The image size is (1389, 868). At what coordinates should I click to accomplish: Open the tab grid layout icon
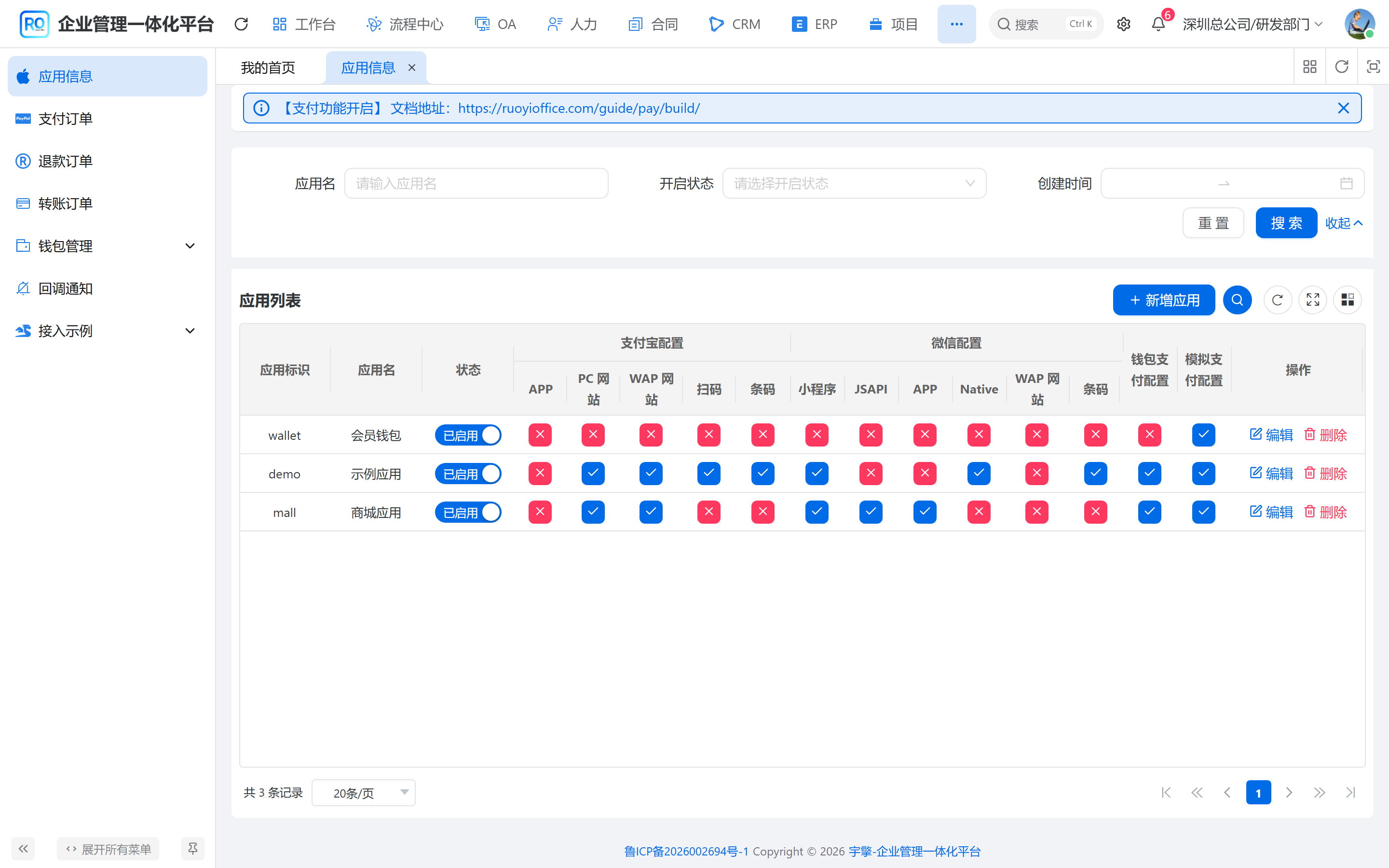point(1310,67)
